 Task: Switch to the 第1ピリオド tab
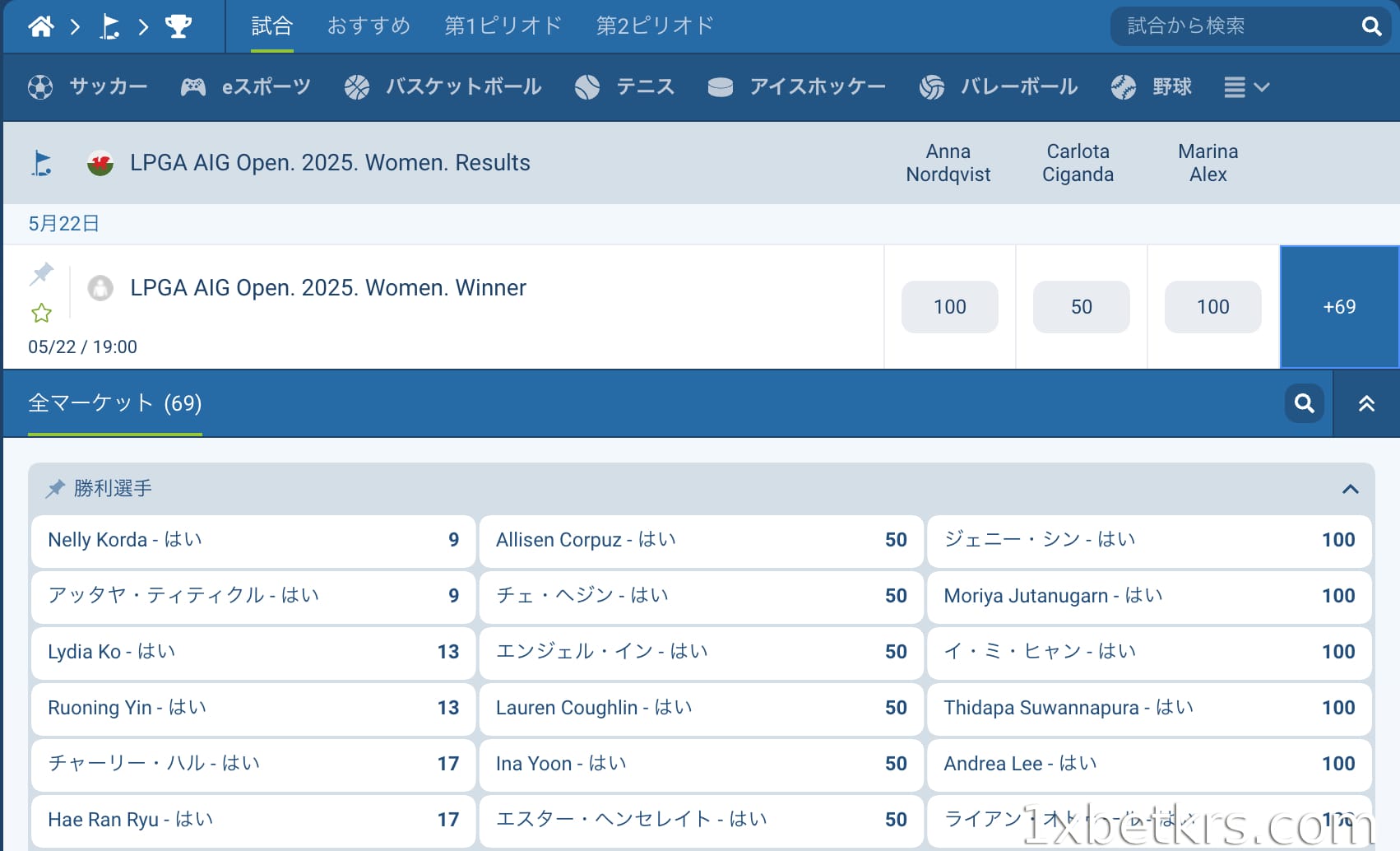[503, 26]
